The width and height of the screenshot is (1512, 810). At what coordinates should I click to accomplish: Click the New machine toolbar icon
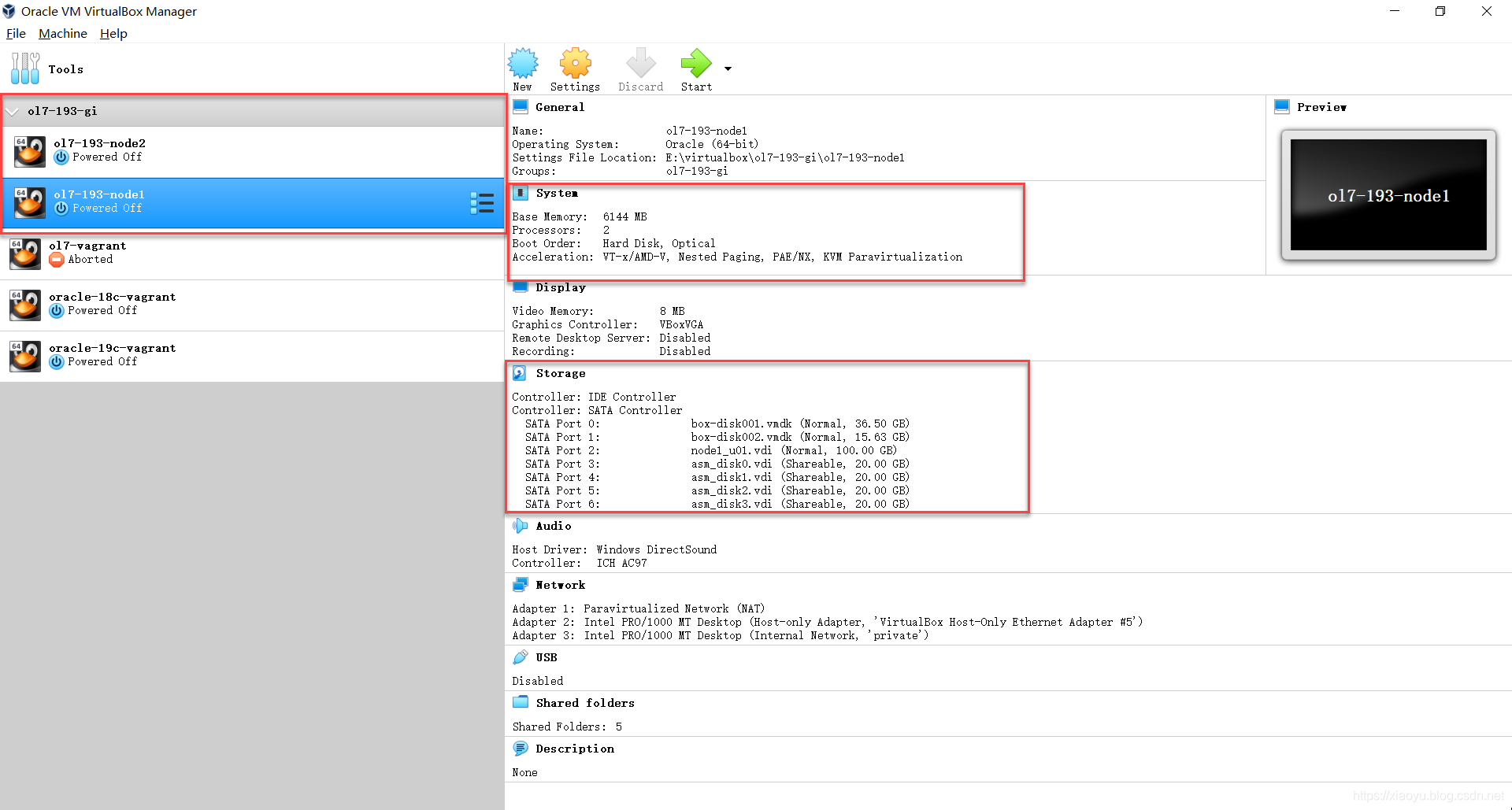click(523, 63)
